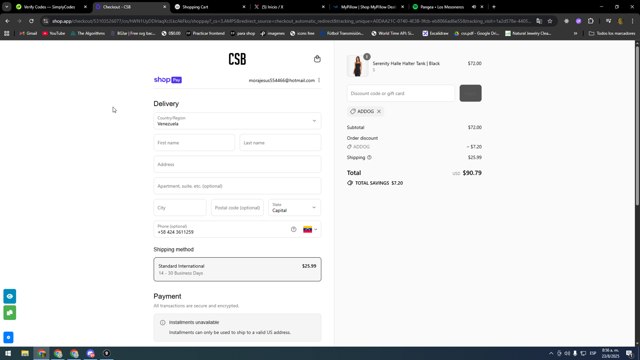Go forward with browser forward arrow
640x360 pixels.
click(x=19, y=21)
